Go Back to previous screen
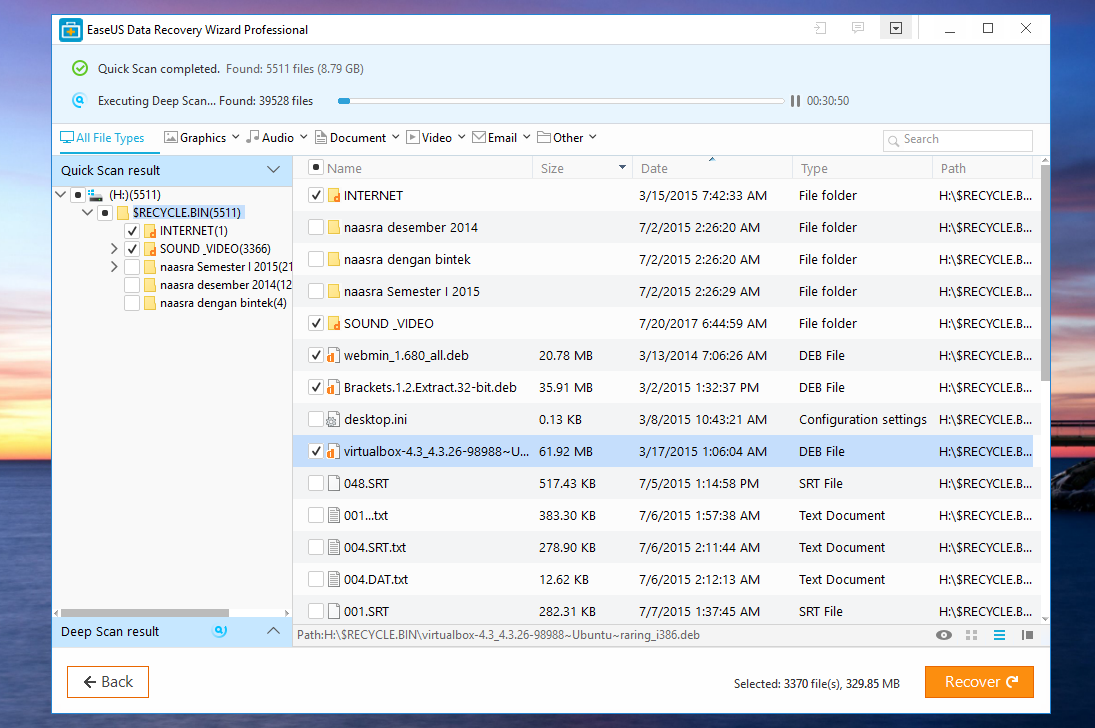Viewport: 1095px width, 728px height. (108, 682)
